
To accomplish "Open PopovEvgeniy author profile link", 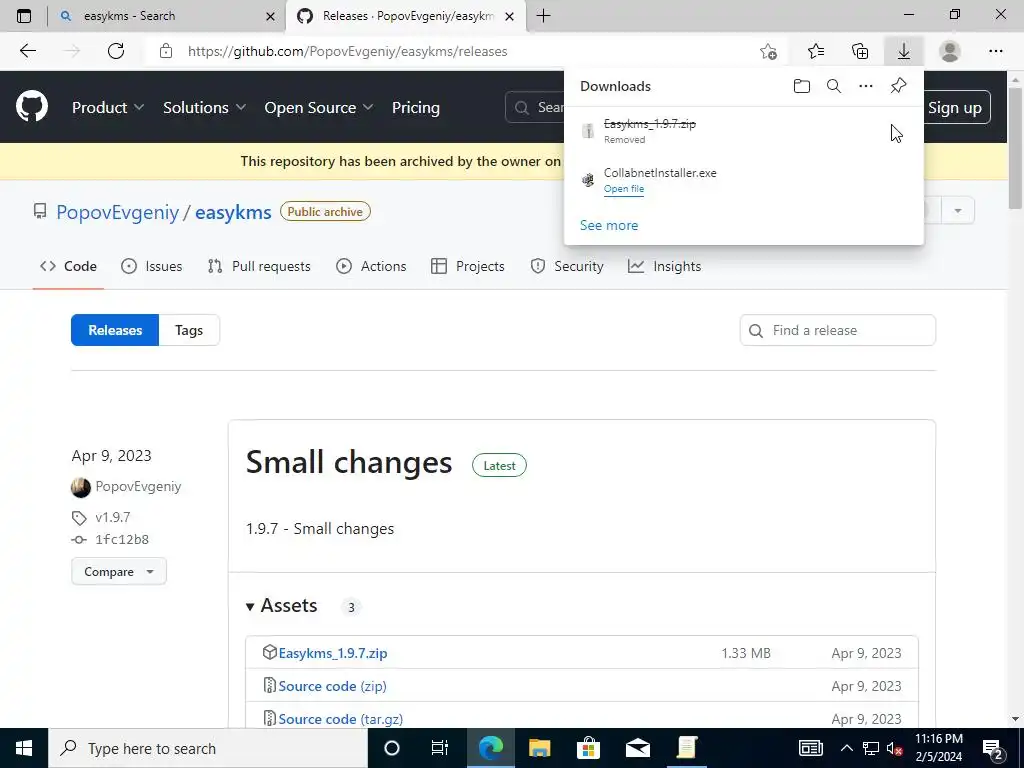I will [138, 487].
